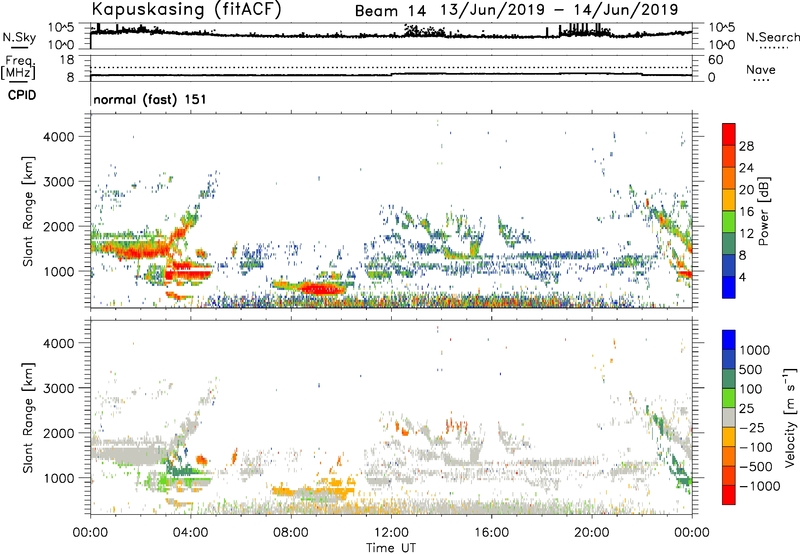Click the '60' Nave axis value
This screenshot has width=800, height=554.
click(x=715, y=60)
